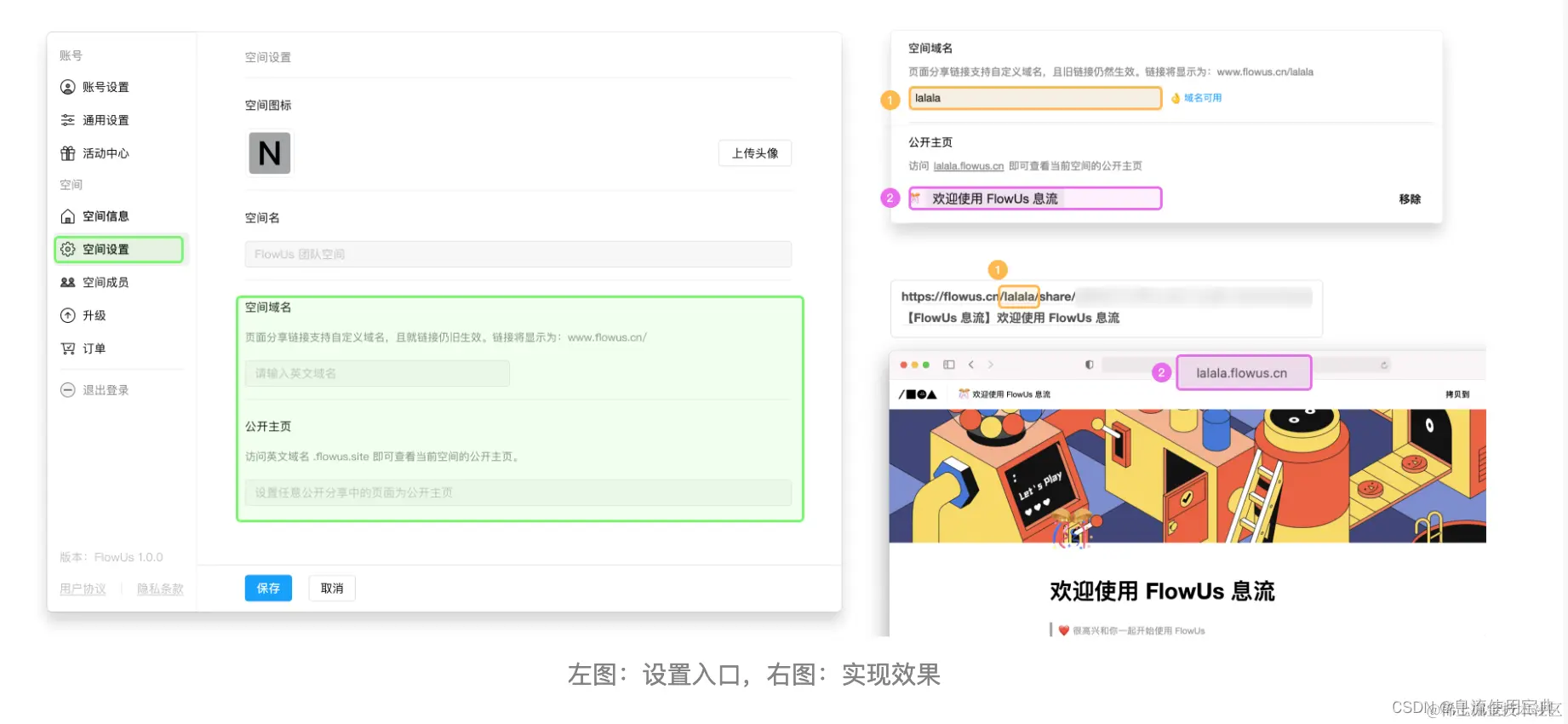This screenshot has width=1568, height=724.
Task: Click the lalala domain input field
Action: [1035, 98]
